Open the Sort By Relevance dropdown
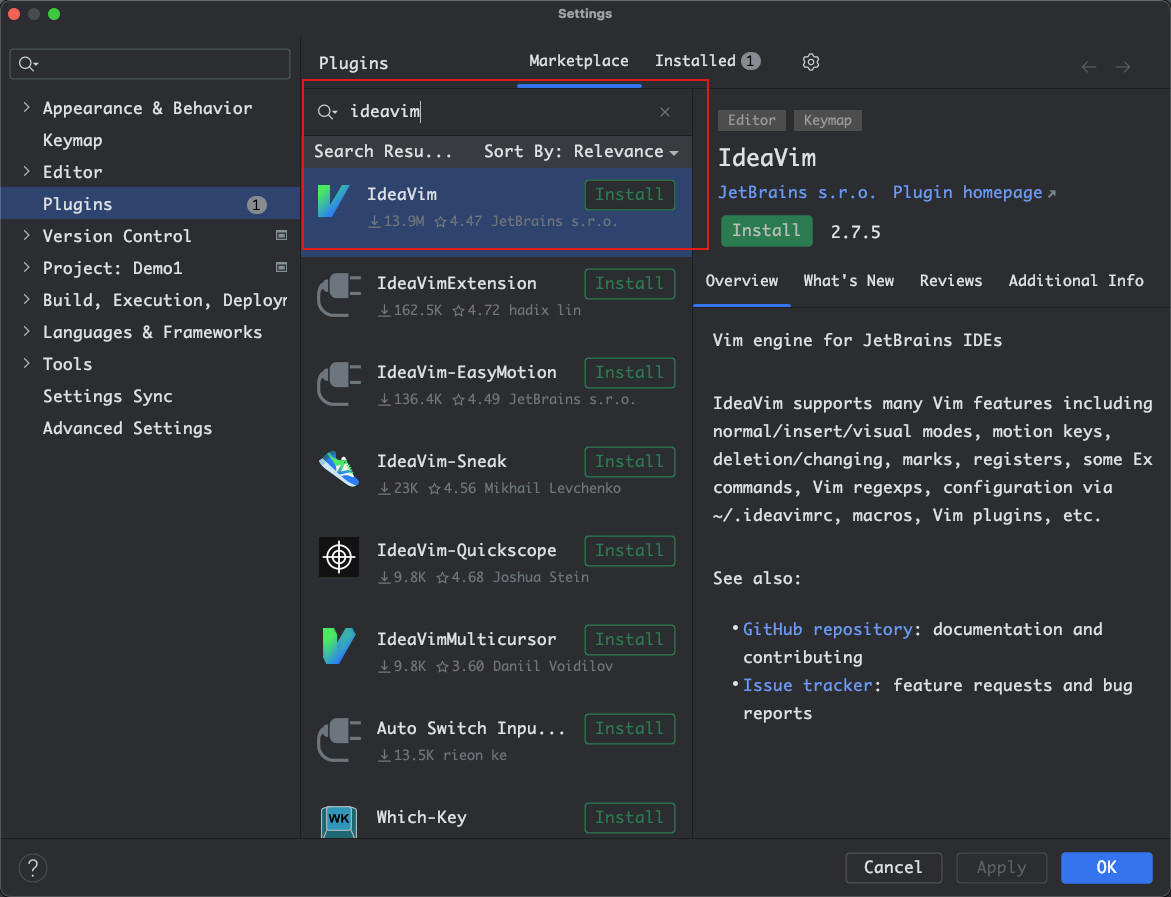 click(x=581, y=152)
